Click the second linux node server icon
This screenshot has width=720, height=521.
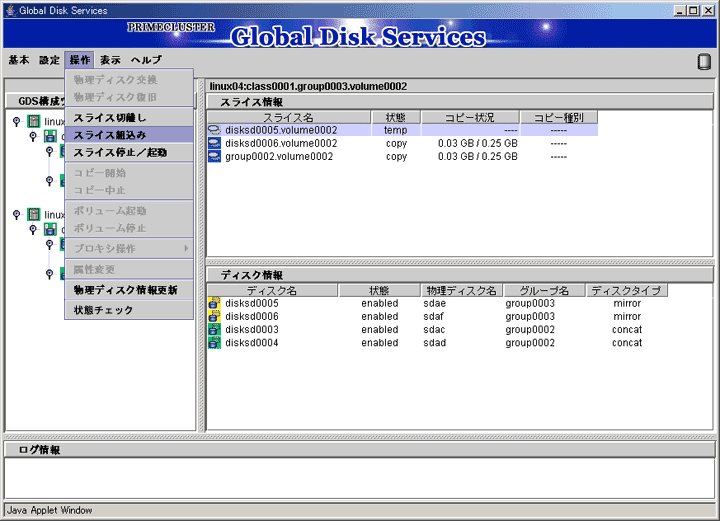pos(34,214)
